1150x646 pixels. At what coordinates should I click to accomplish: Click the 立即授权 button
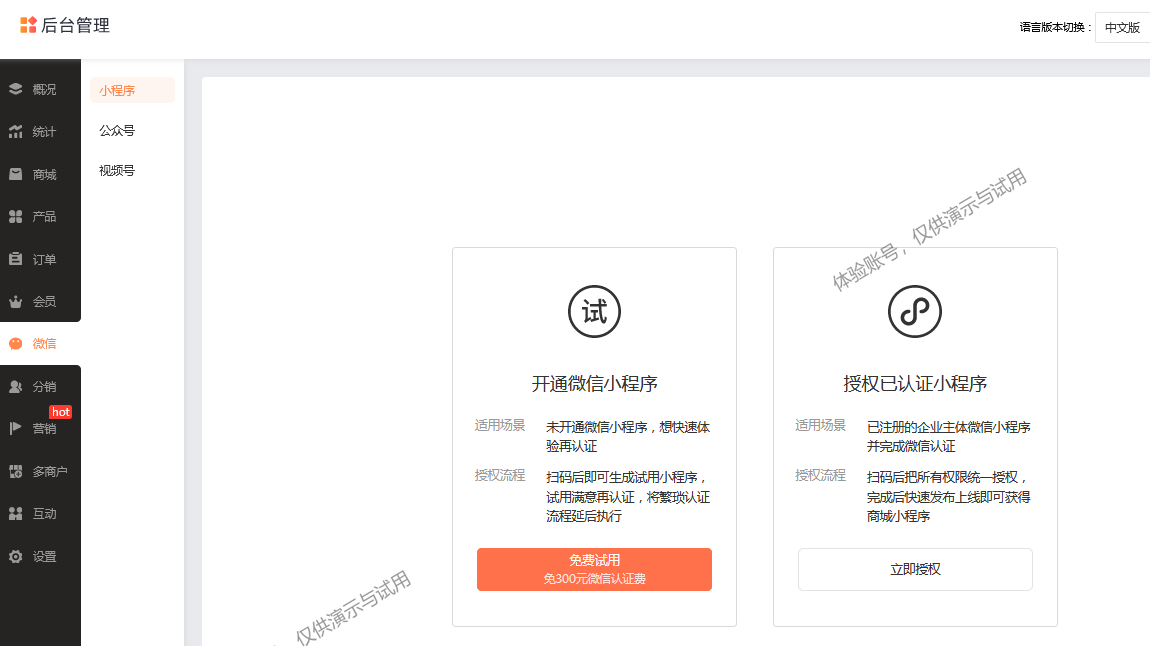[x=914, y=569]
